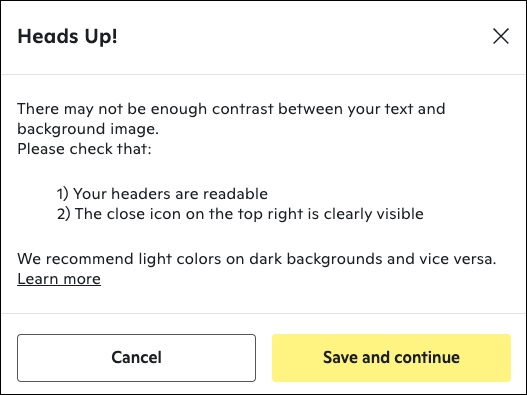
Task: Click the '2)' numbered checklist item
Action: [x=240, y=214]
